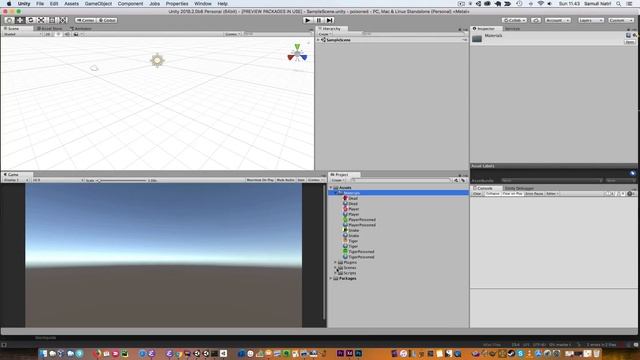Open Spotlight search in menu bar
This screenshot has width=640, height=360.
pos(619,4)
